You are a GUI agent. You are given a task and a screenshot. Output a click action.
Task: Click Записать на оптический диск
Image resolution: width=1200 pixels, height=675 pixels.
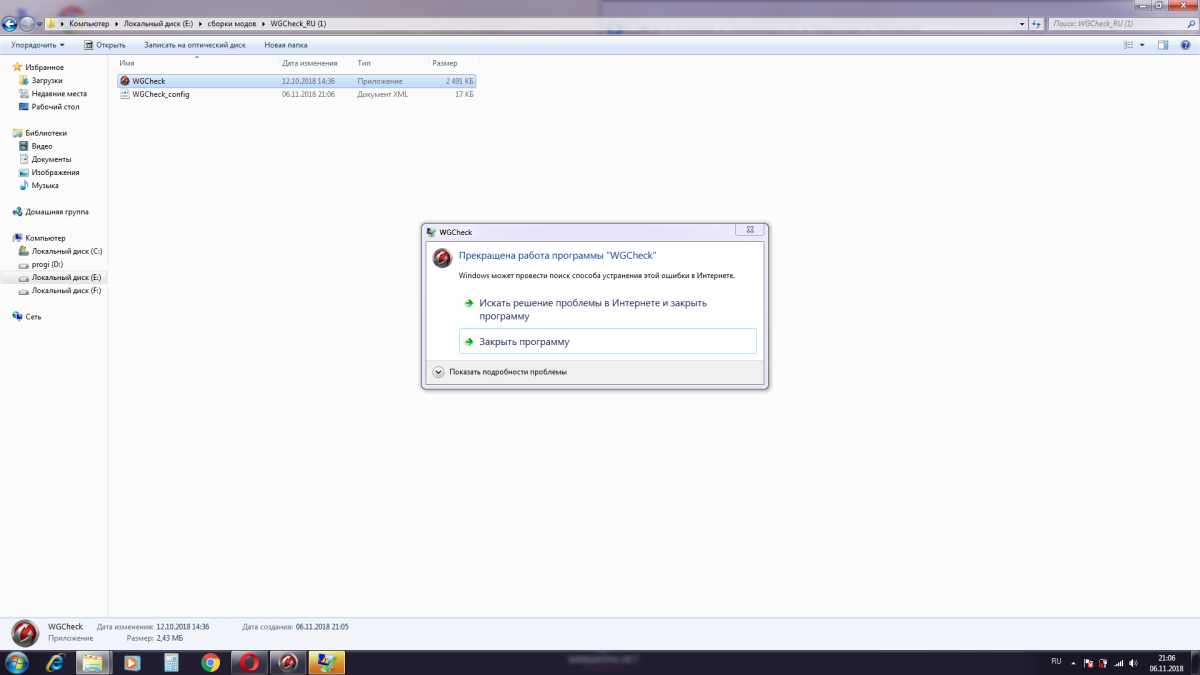(194, 45)
